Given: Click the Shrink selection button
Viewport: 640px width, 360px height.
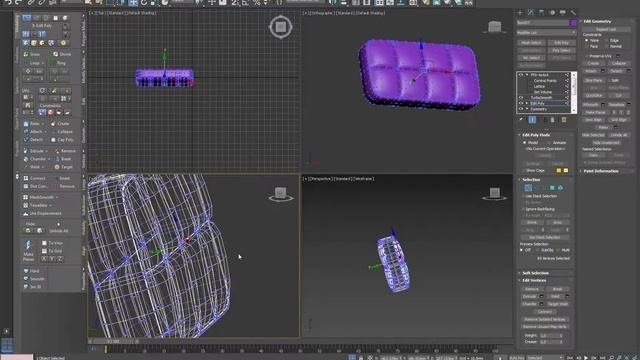Looking at the screenshot, I should coord(532,222).
